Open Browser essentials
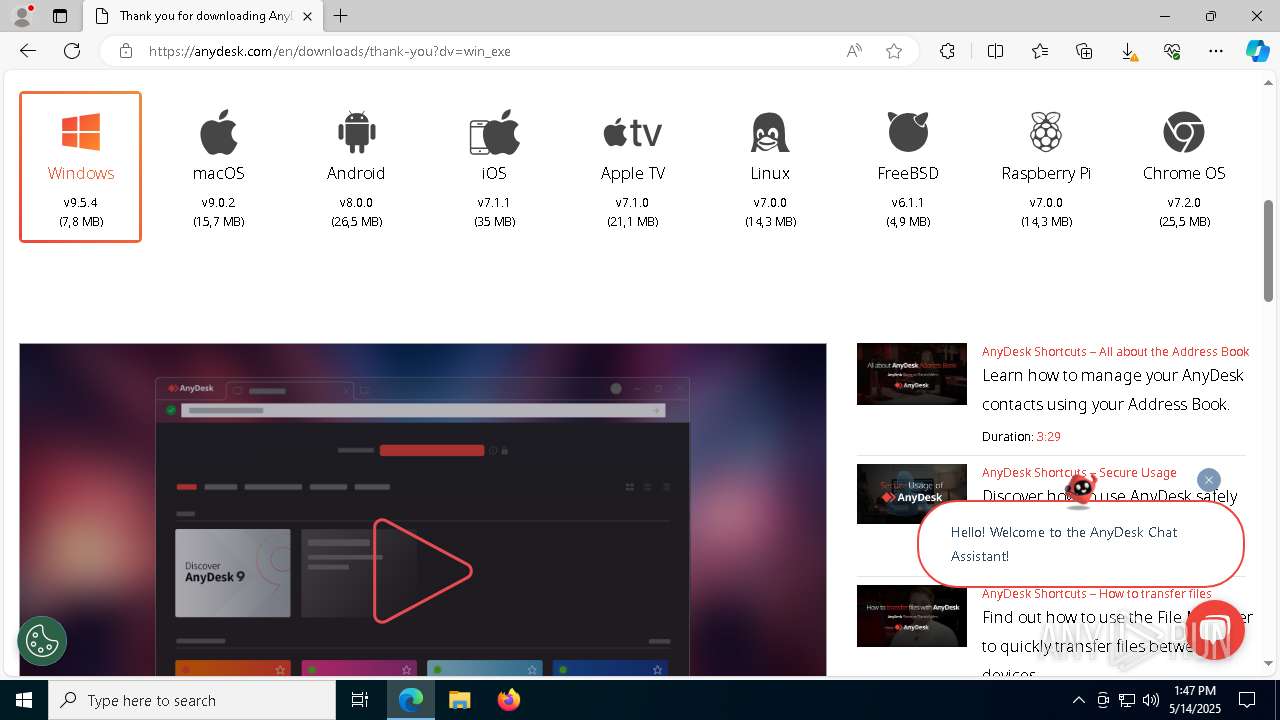1280x720 pixels. coord(1172,51)
